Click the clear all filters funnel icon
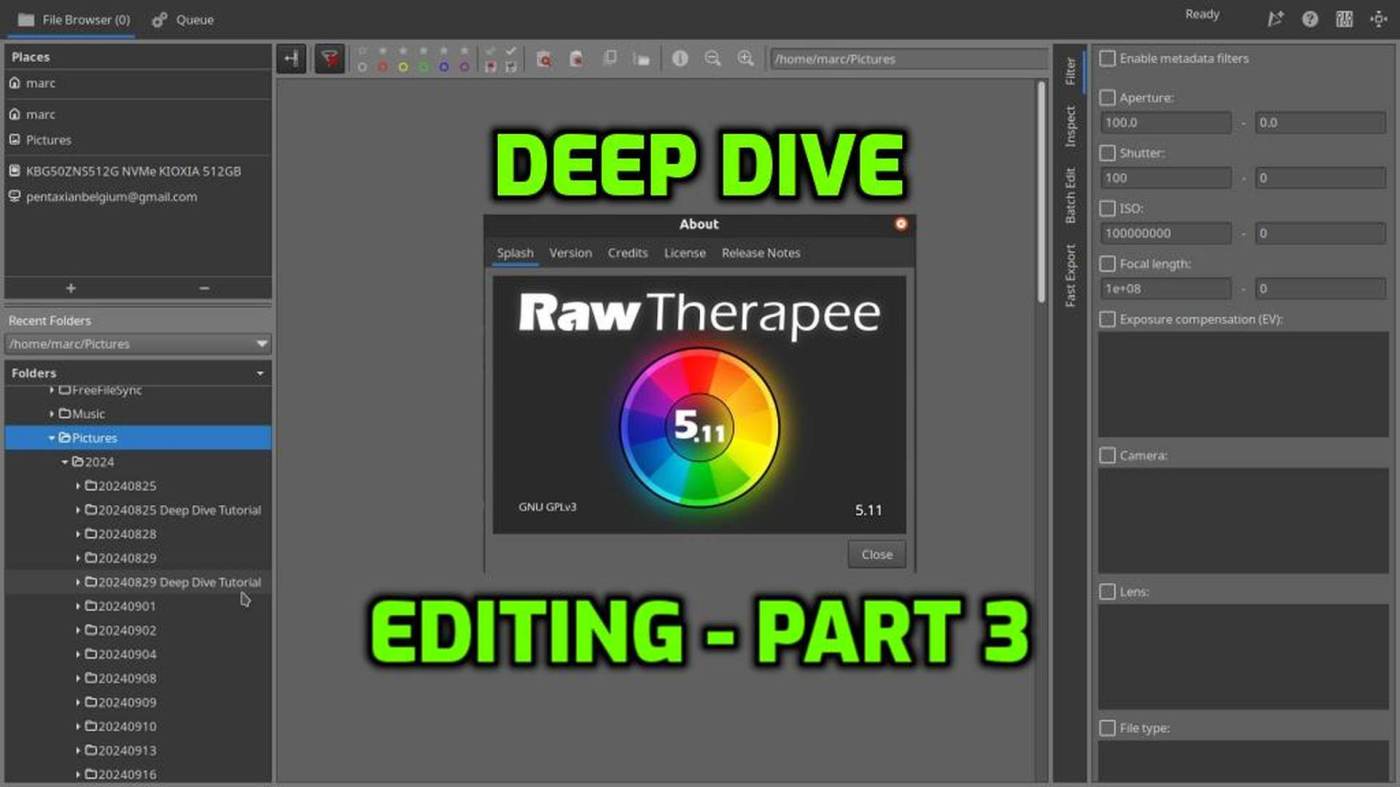Screen dimensions: 1400x787 point(330,59)
